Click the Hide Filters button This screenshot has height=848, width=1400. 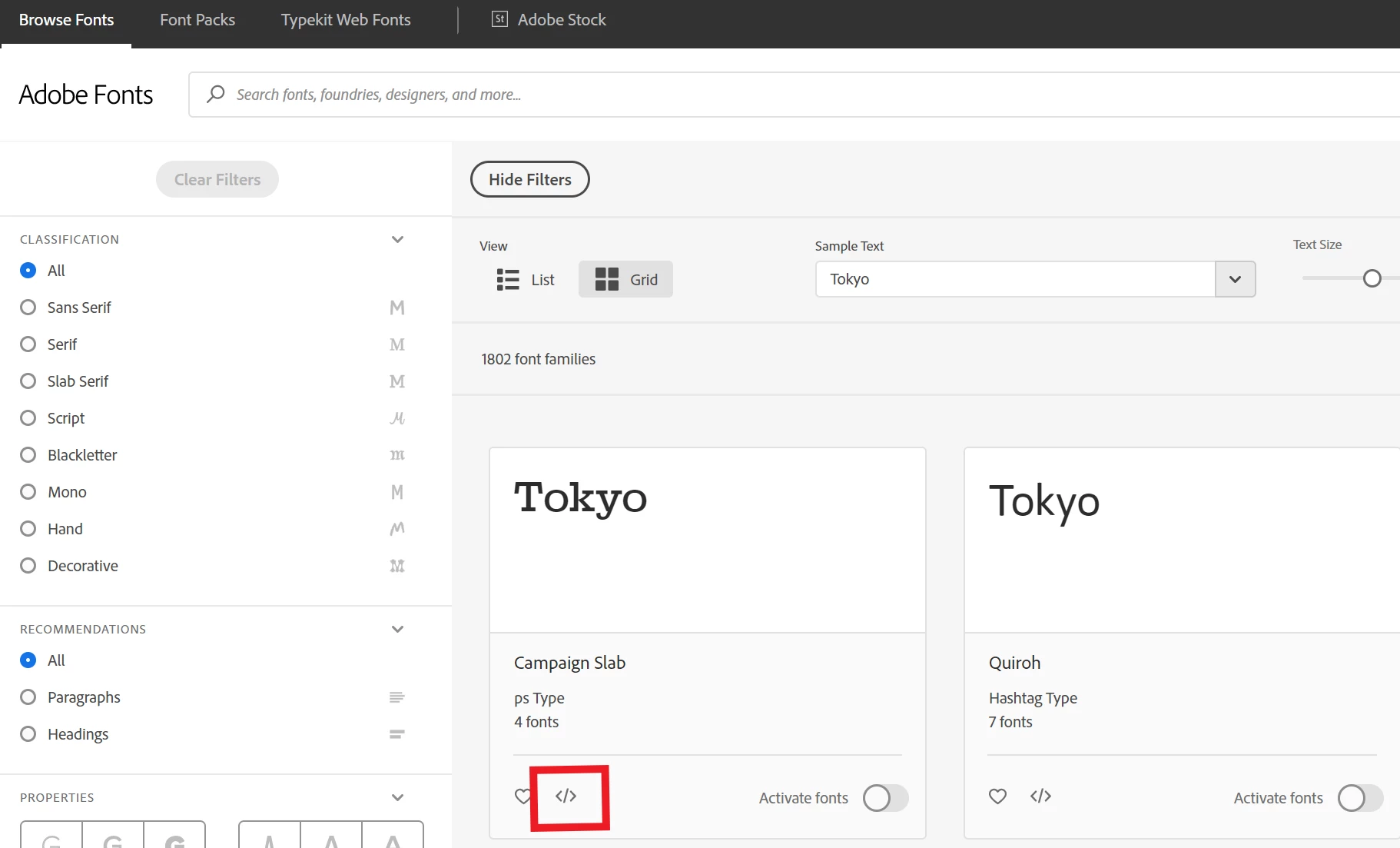(x=530, y=179)
